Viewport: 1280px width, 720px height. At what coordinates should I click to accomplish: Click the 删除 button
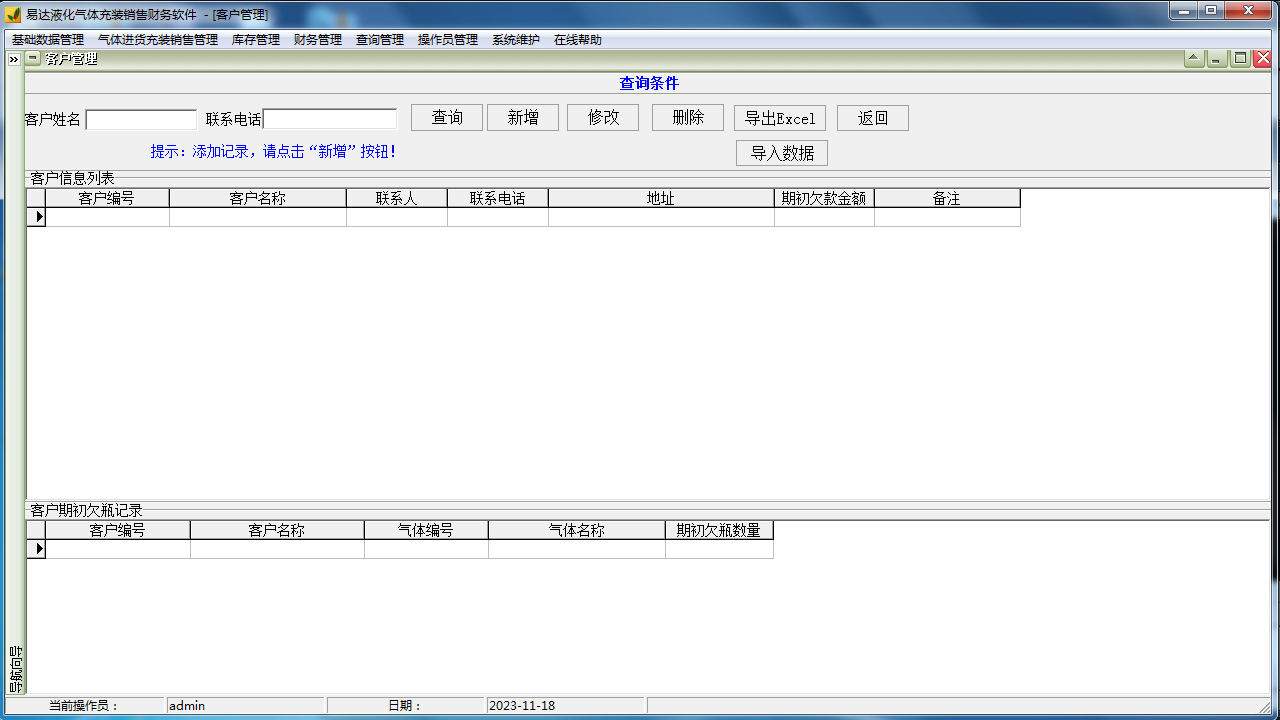pos(688,118)
